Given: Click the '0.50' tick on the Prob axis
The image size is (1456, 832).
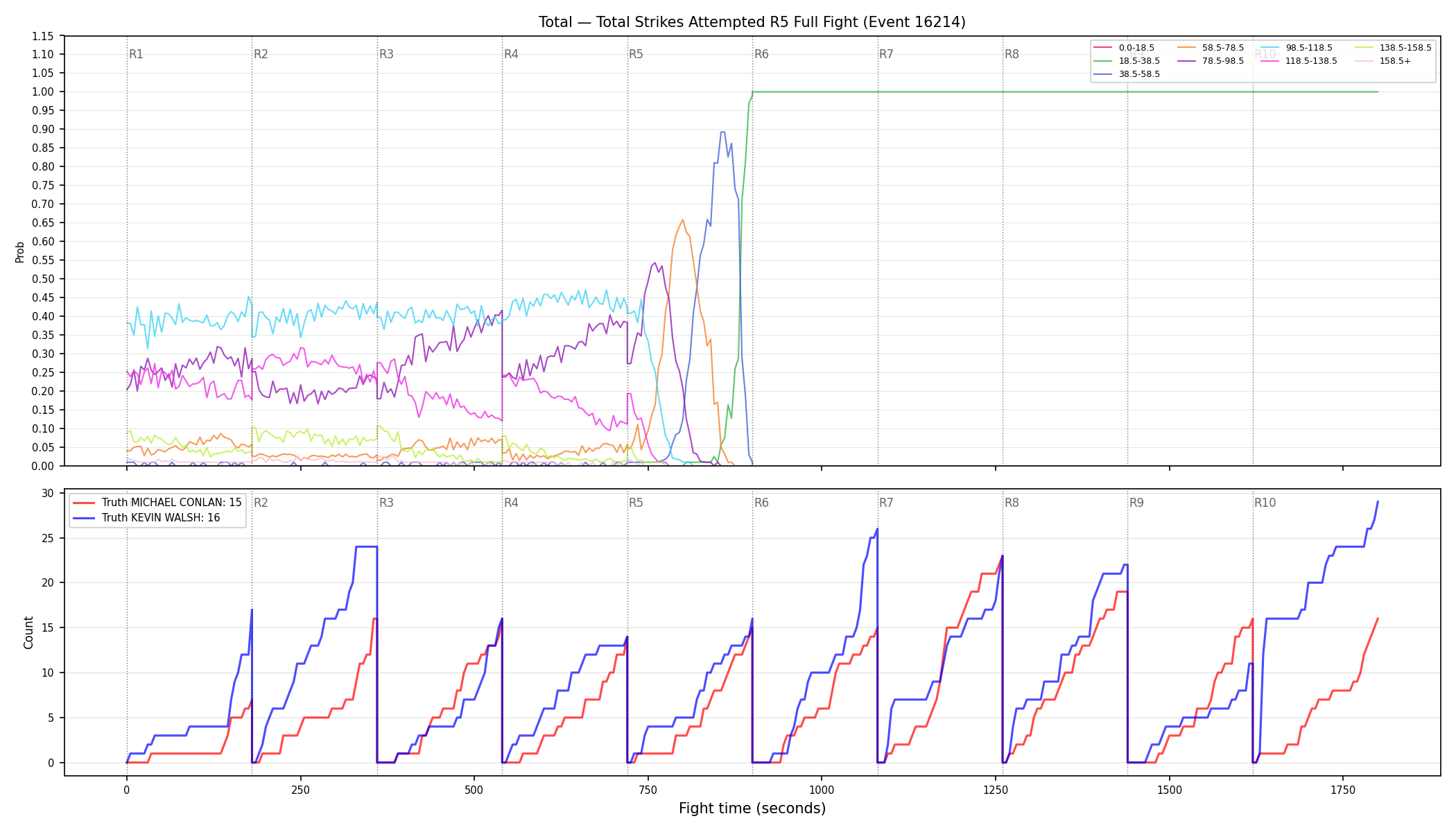Looking at the screenshot, I should pos(43,279).
